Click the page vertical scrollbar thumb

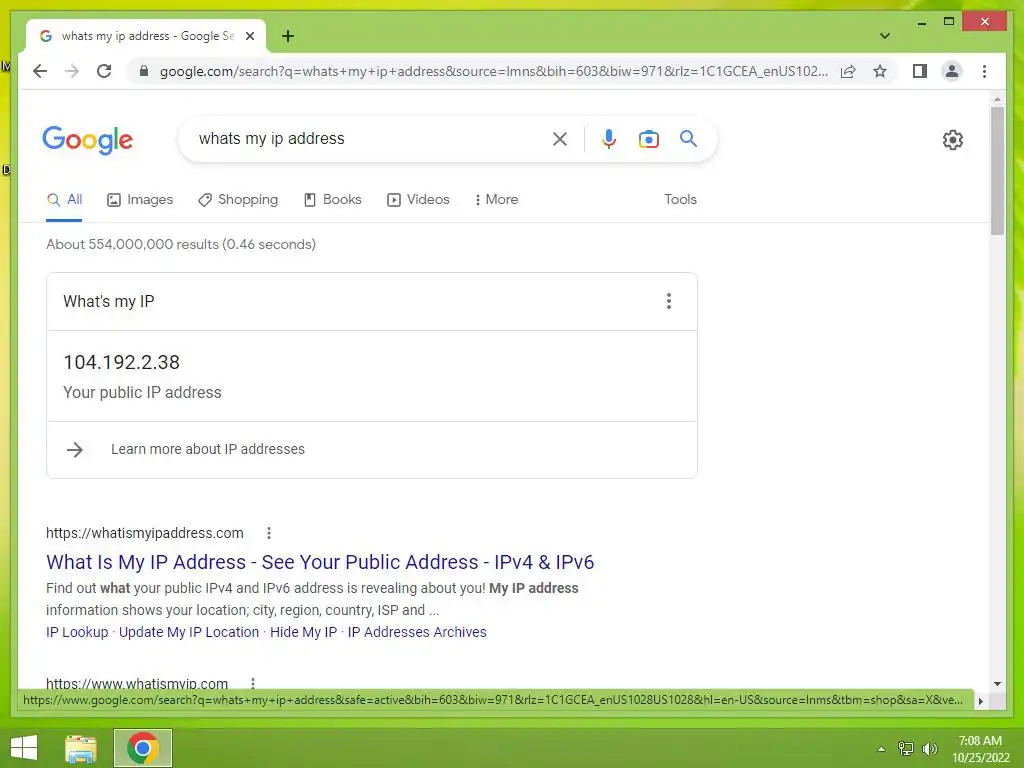click(x=997, y=170)
